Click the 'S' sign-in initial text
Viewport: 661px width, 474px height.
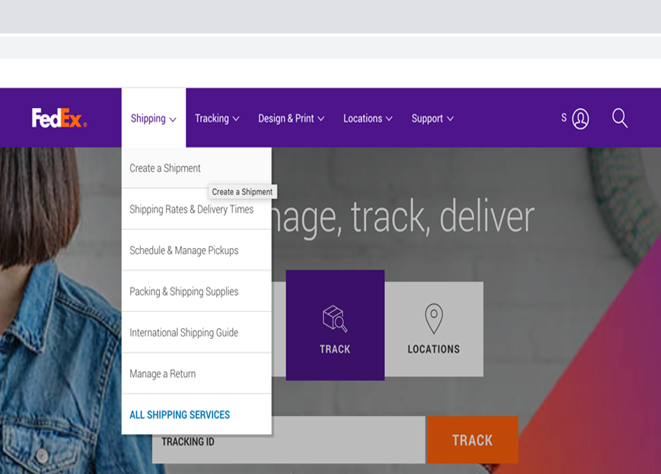564,118
